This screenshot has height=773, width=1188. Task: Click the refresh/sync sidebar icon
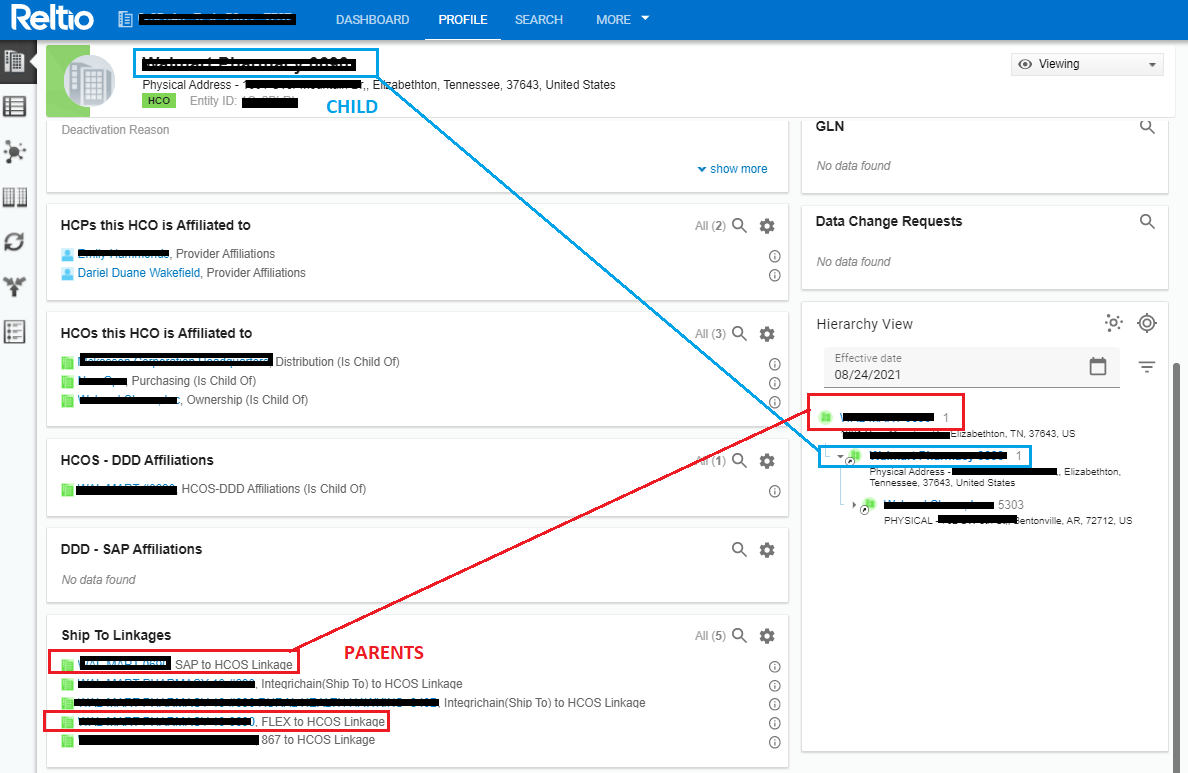(14, 242)
